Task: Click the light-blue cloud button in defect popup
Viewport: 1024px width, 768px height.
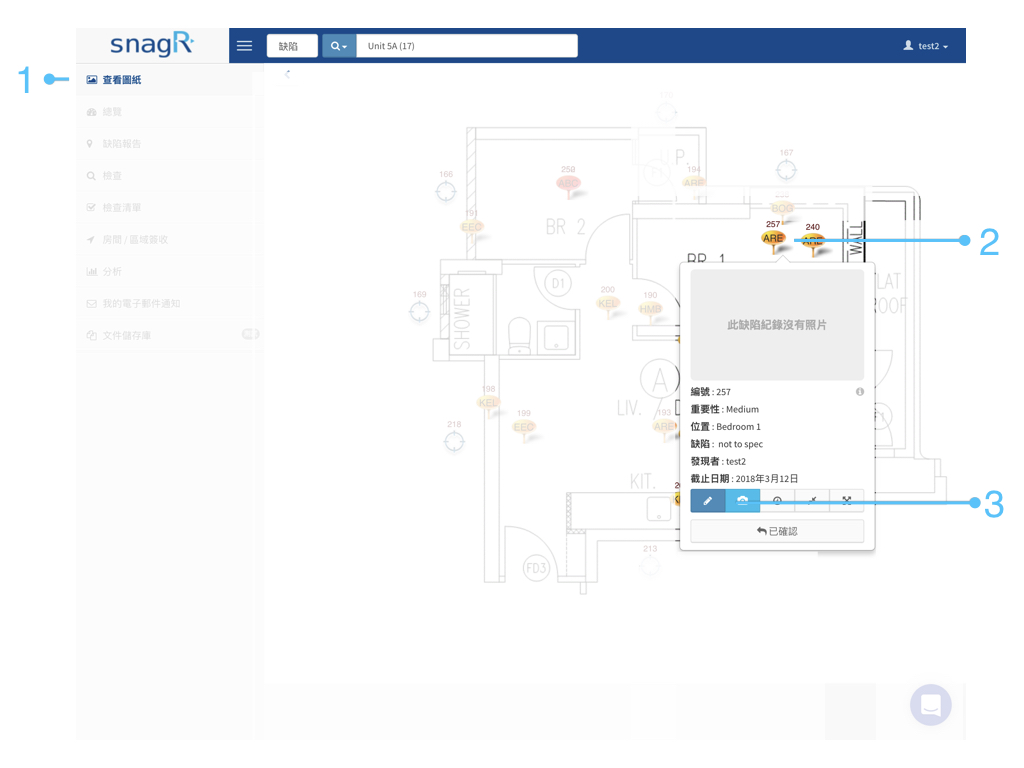Action: click(x=743, y=501)
